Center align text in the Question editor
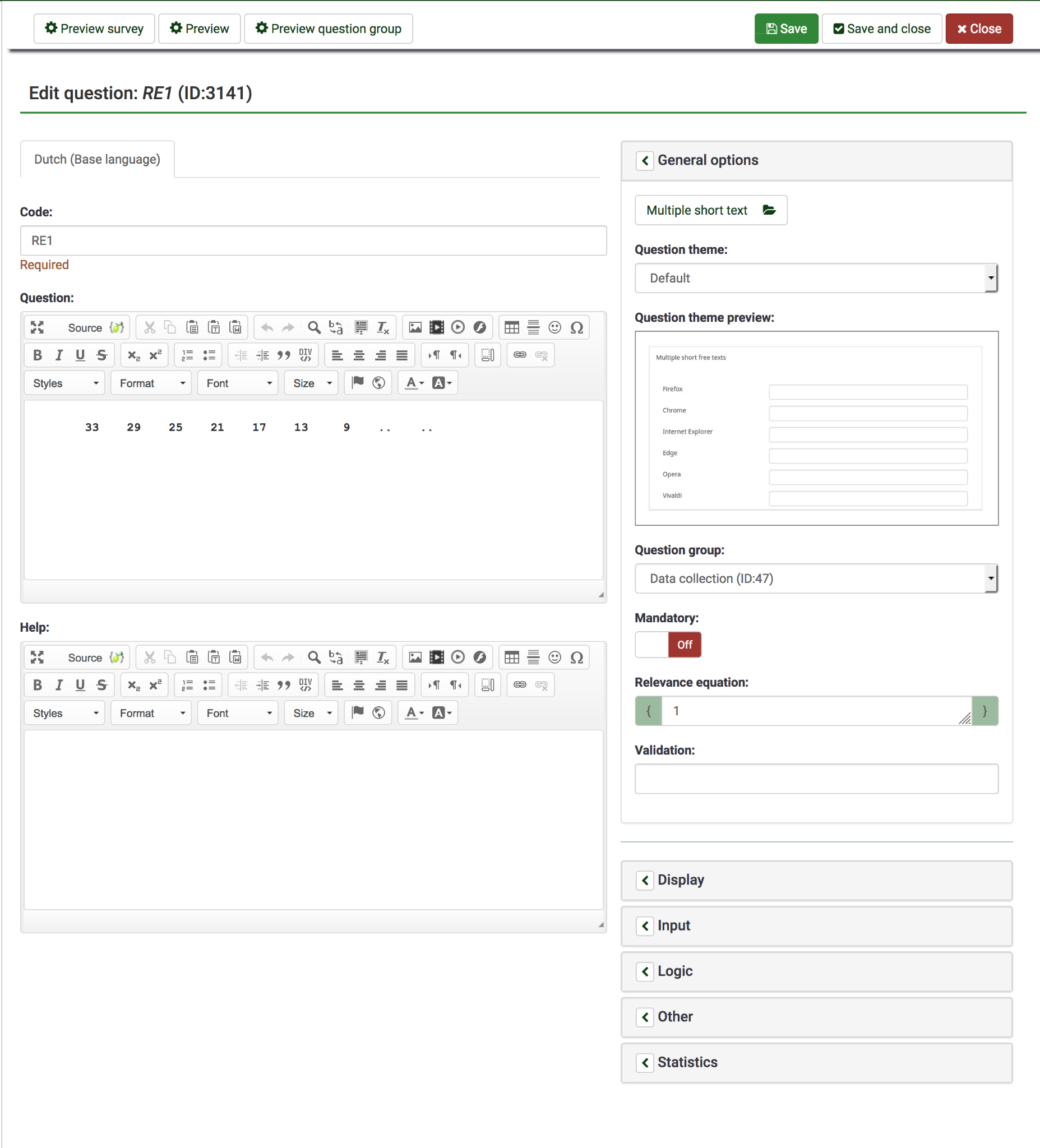Image resolution: width=1040 pixels, height=1148 pixels. [359, 355]
